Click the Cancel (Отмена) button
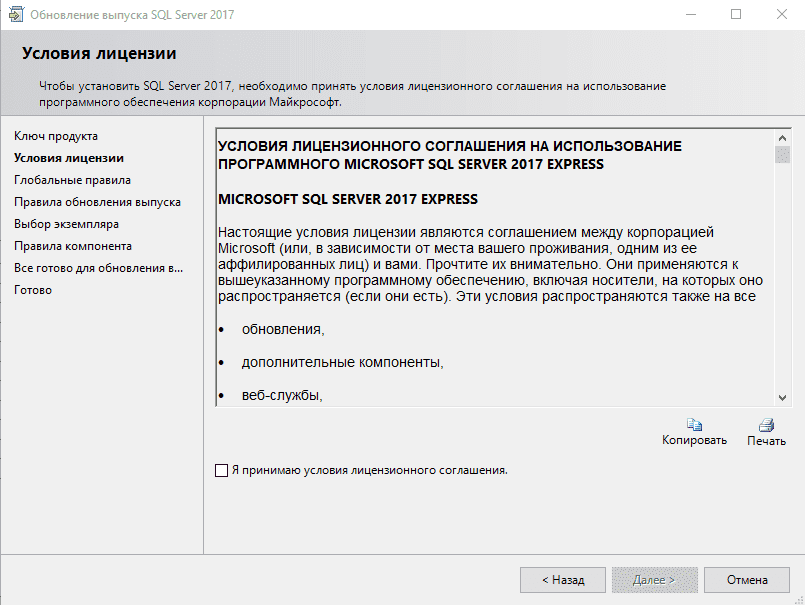This screenshot has height=605, width=805. [x=747, y=579]
